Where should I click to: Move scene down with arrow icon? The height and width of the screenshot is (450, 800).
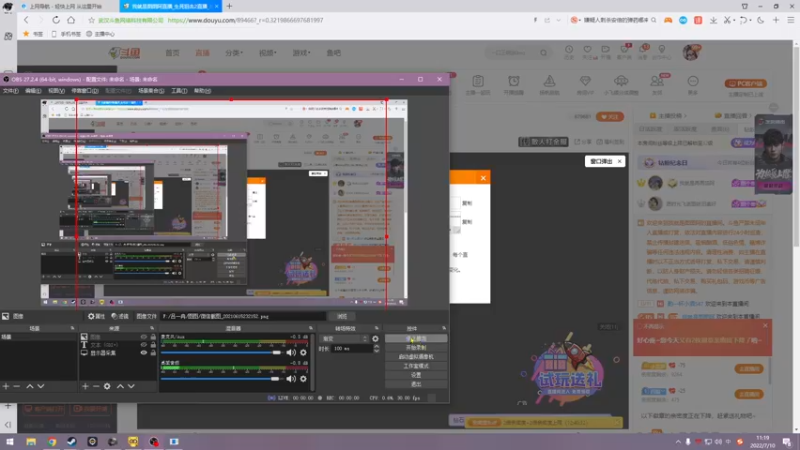coord(41,386)
